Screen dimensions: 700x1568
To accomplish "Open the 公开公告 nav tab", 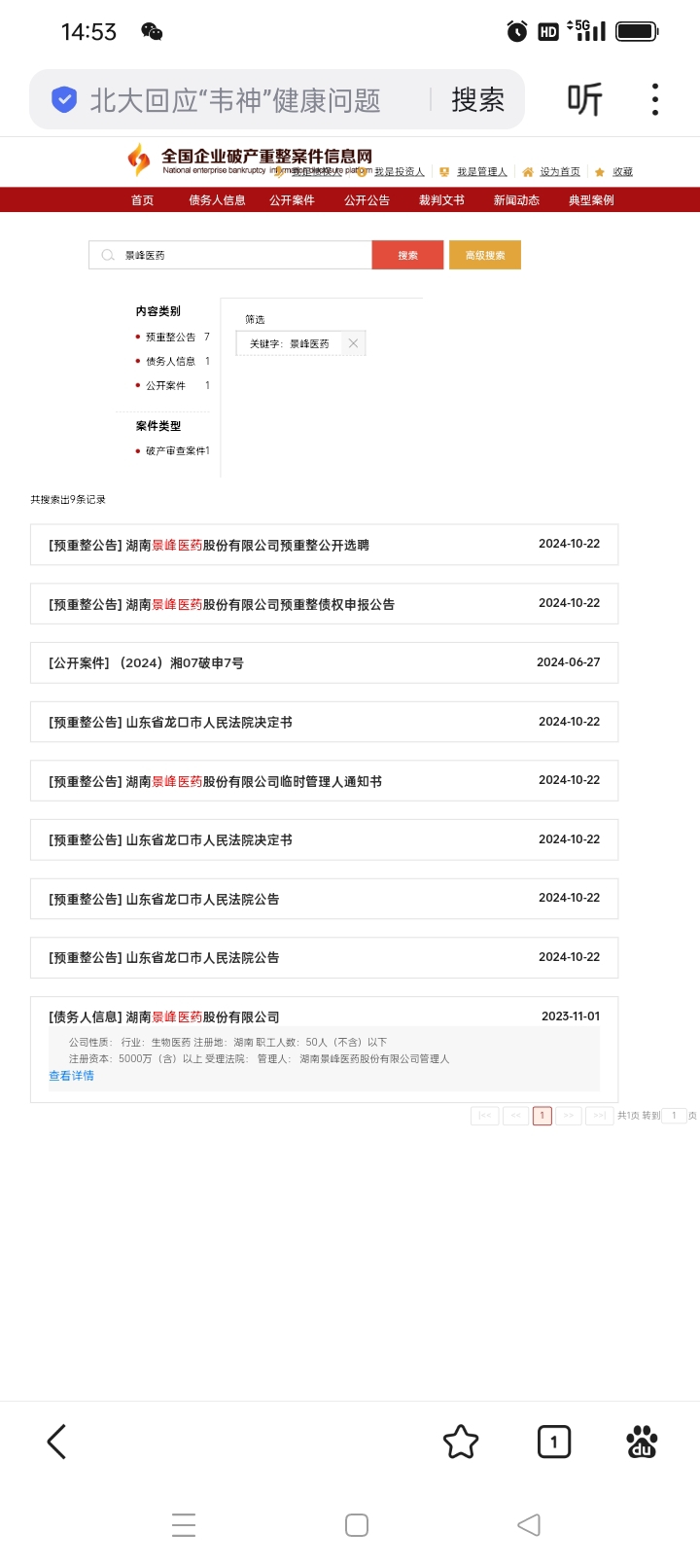I will (x=367, y=200).
